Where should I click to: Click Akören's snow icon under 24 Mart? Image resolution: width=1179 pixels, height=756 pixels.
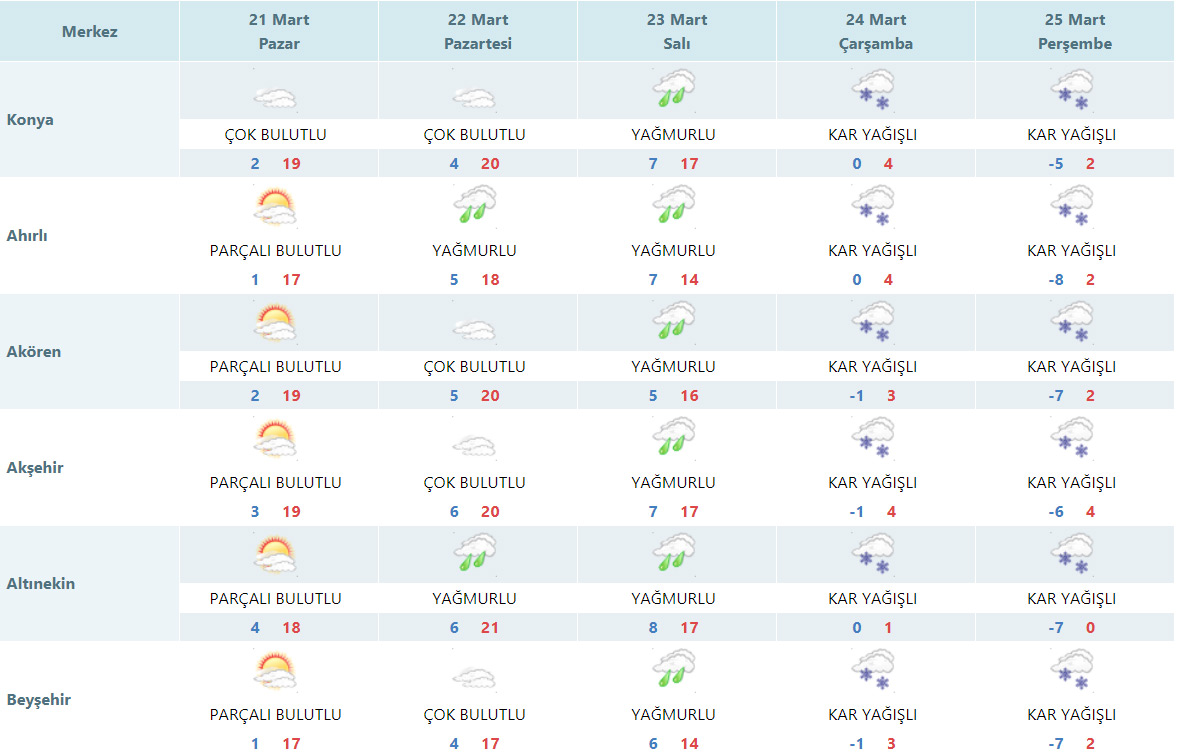click(x=873, y=323)
